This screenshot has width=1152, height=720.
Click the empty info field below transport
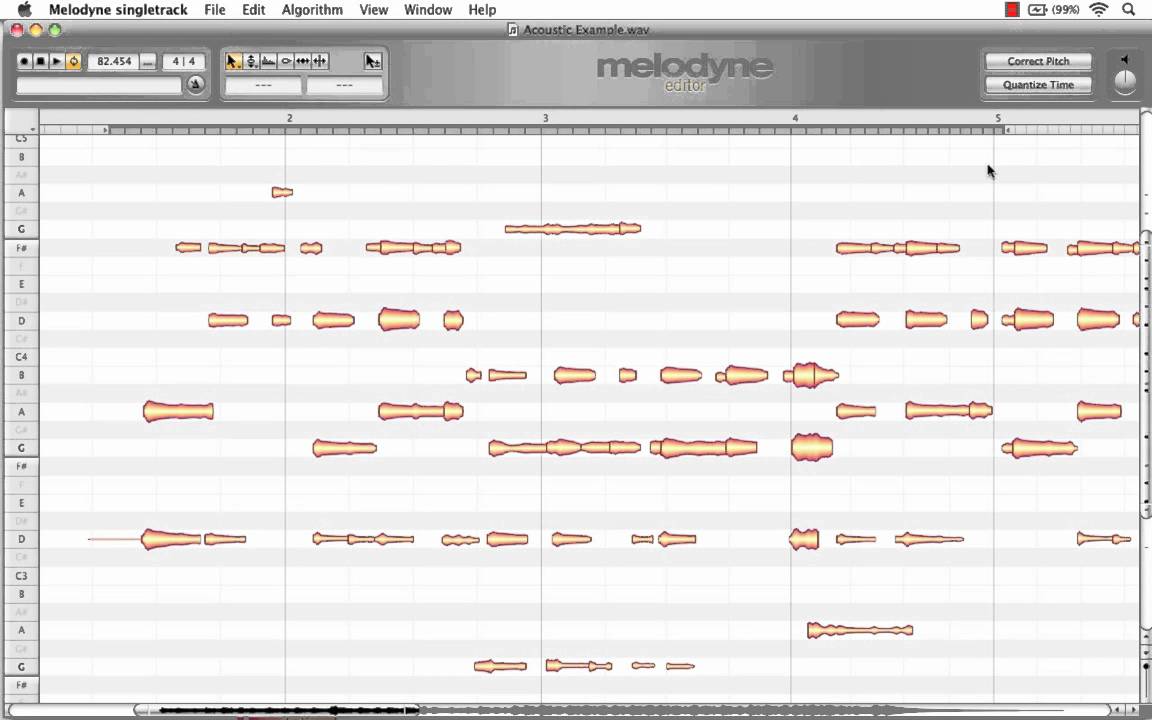point(99,85)
